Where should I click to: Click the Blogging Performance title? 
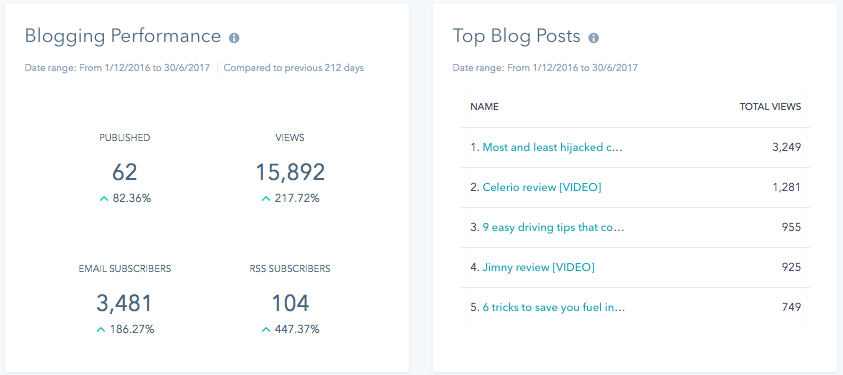point(123,36)
